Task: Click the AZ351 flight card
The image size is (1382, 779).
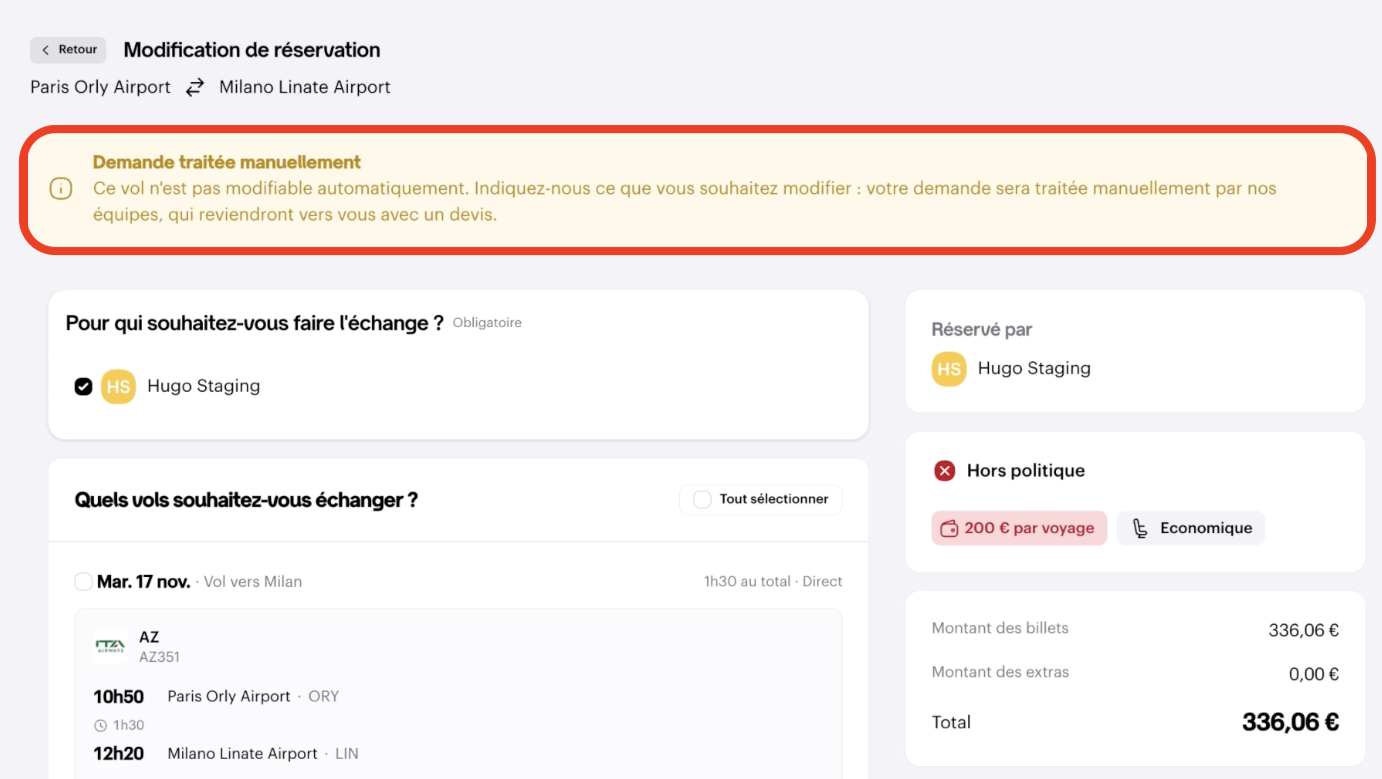Action: (x=458, y=693)
